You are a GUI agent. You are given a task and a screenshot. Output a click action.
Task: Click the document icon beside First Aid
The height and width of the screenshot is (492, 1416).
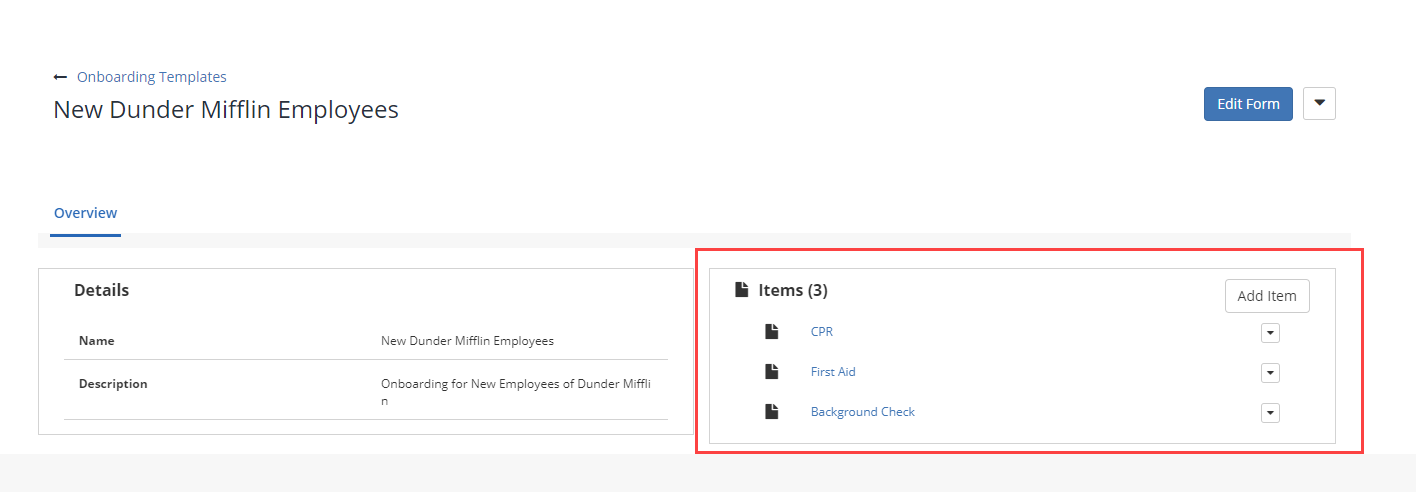(x=771, y=372)
